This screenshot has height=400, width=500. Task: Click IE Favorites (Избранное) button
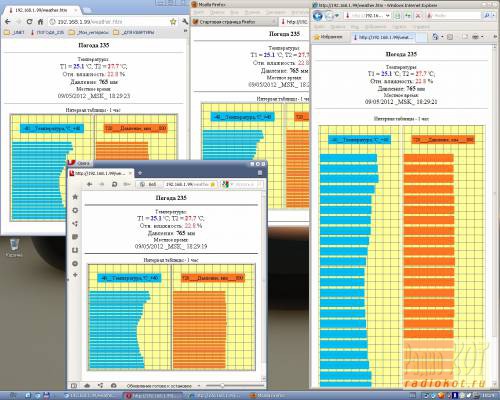click(x=328, y=37)
